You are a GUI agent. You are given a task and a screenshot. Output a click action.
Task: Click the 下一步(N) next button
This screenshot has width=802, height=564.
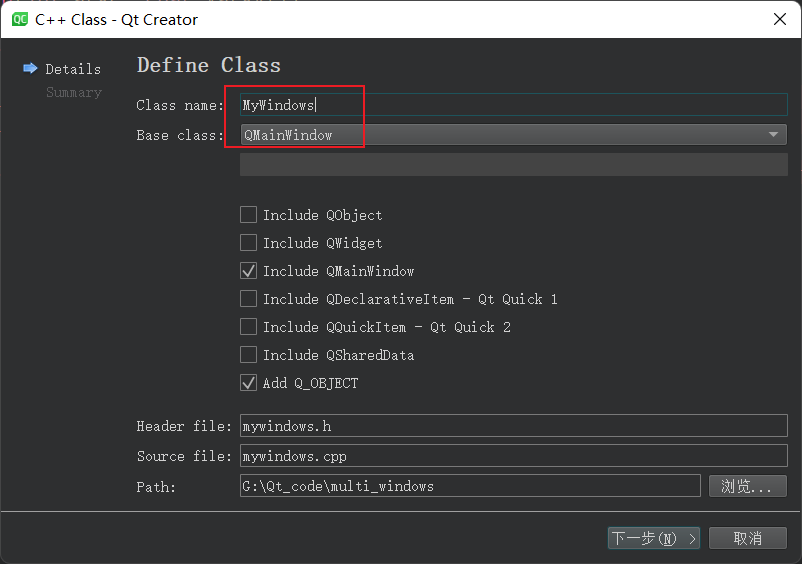tap(654, 538)
